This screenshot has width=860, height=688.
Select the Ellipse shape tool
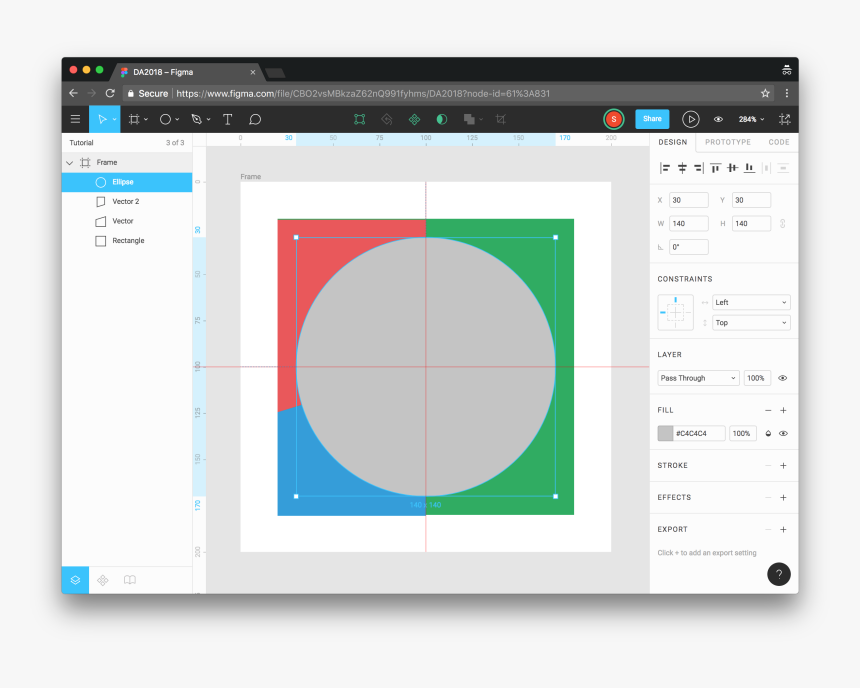click(166, 119)
